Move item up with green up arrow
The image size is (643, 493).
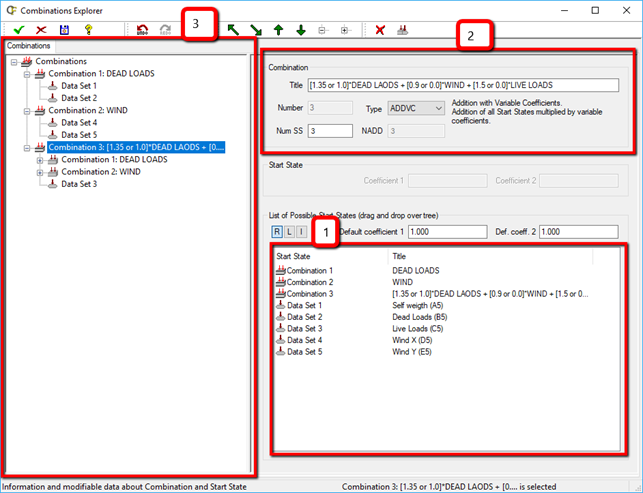coord(278,30)
